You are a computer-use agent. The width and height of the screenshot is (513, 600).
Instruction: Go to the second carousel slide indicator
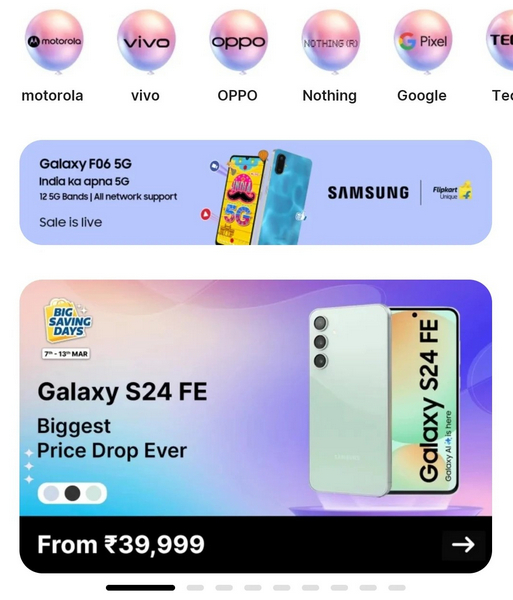[195, 588]
